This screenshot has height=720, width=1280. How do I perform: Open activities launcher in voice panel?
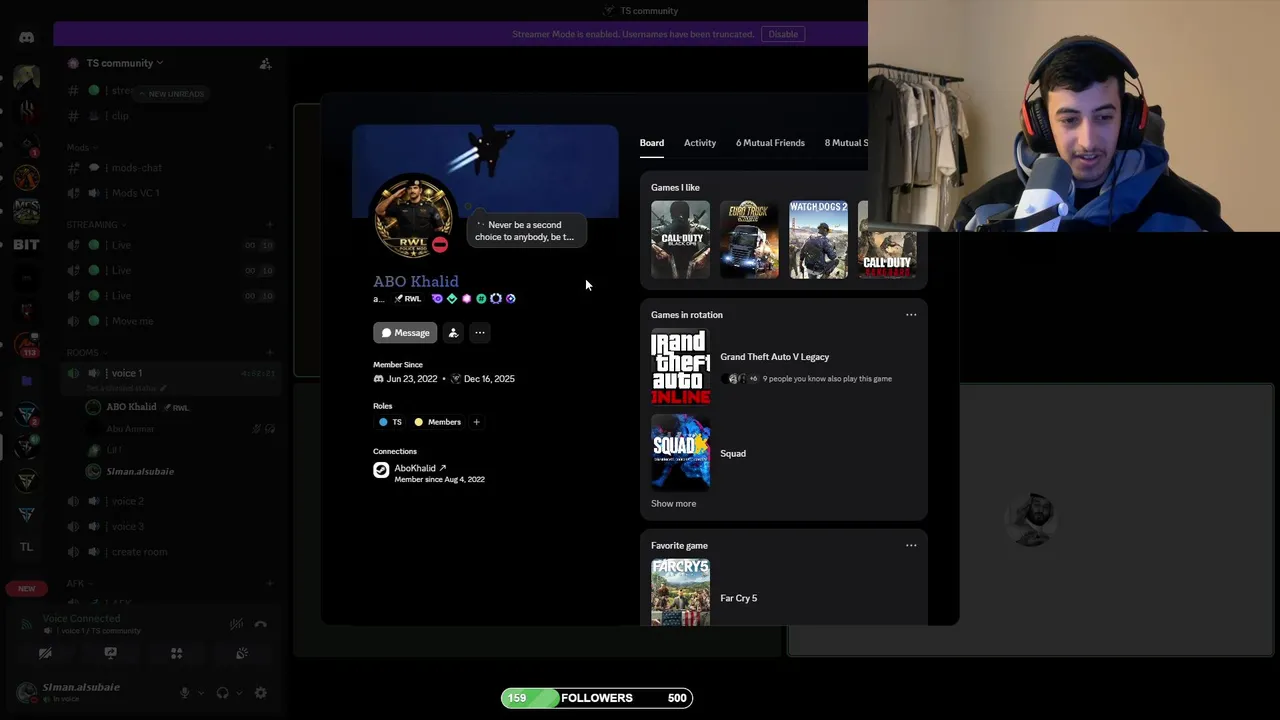tap(176, 653)
